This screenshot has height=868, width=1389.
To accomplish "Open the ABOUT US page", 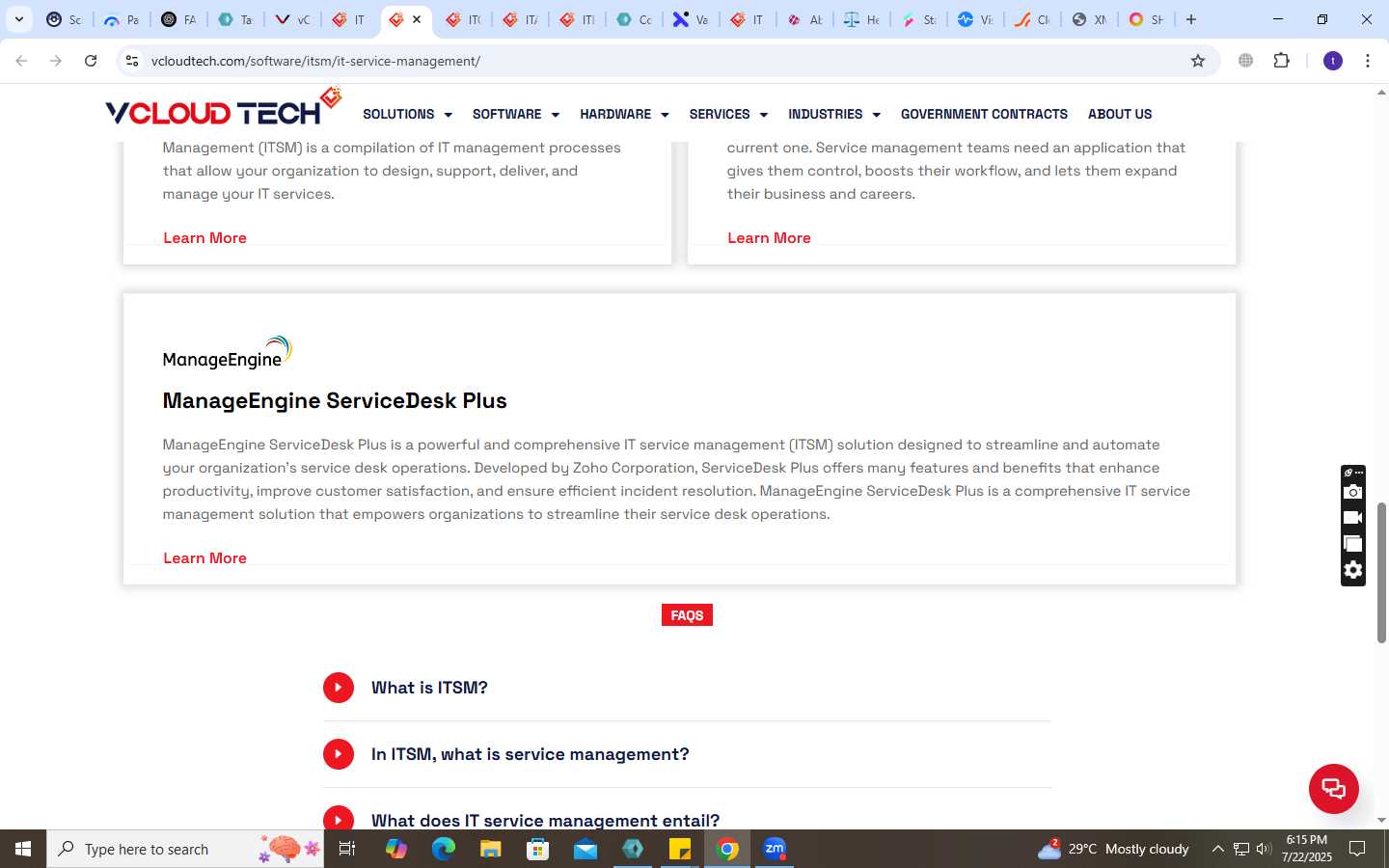I will [1120, 114].
